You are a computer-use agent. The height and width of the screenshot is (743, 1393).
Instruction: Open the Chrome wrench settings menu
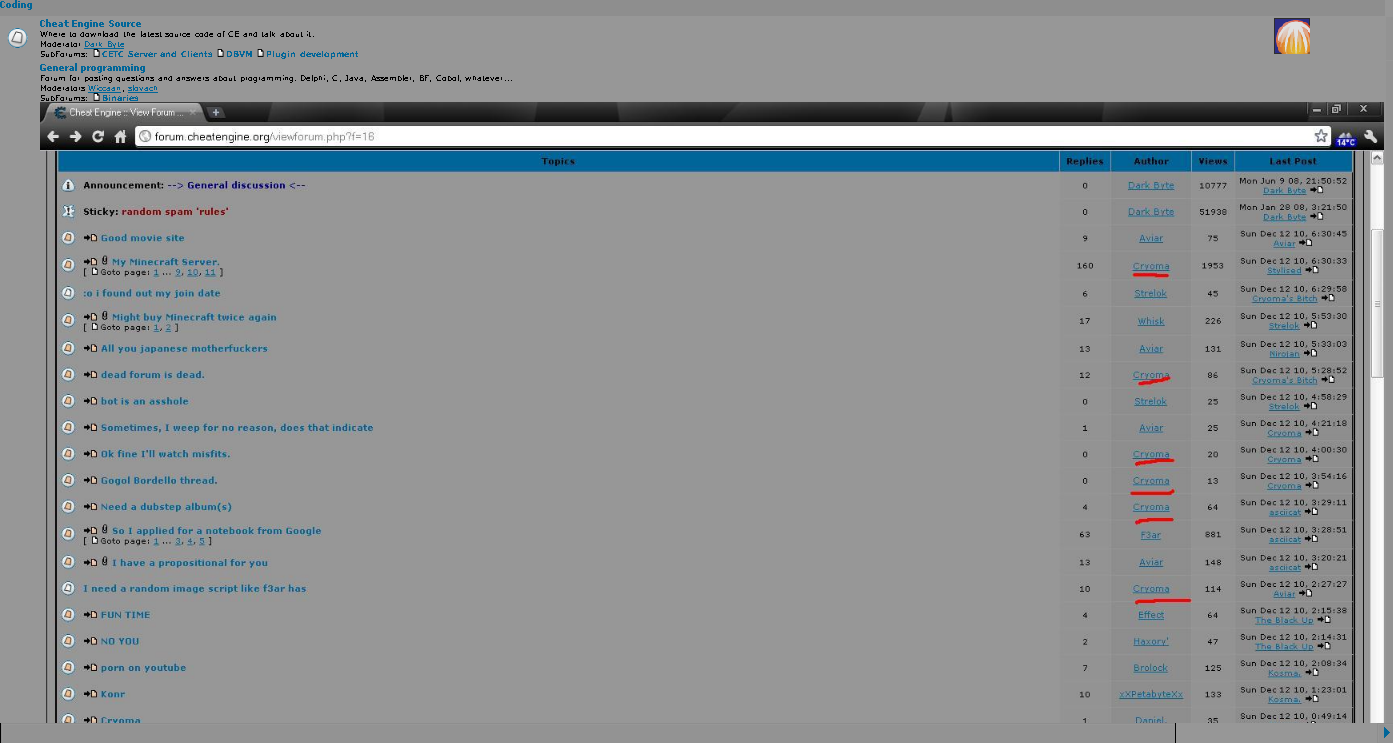click(1372, 137)
